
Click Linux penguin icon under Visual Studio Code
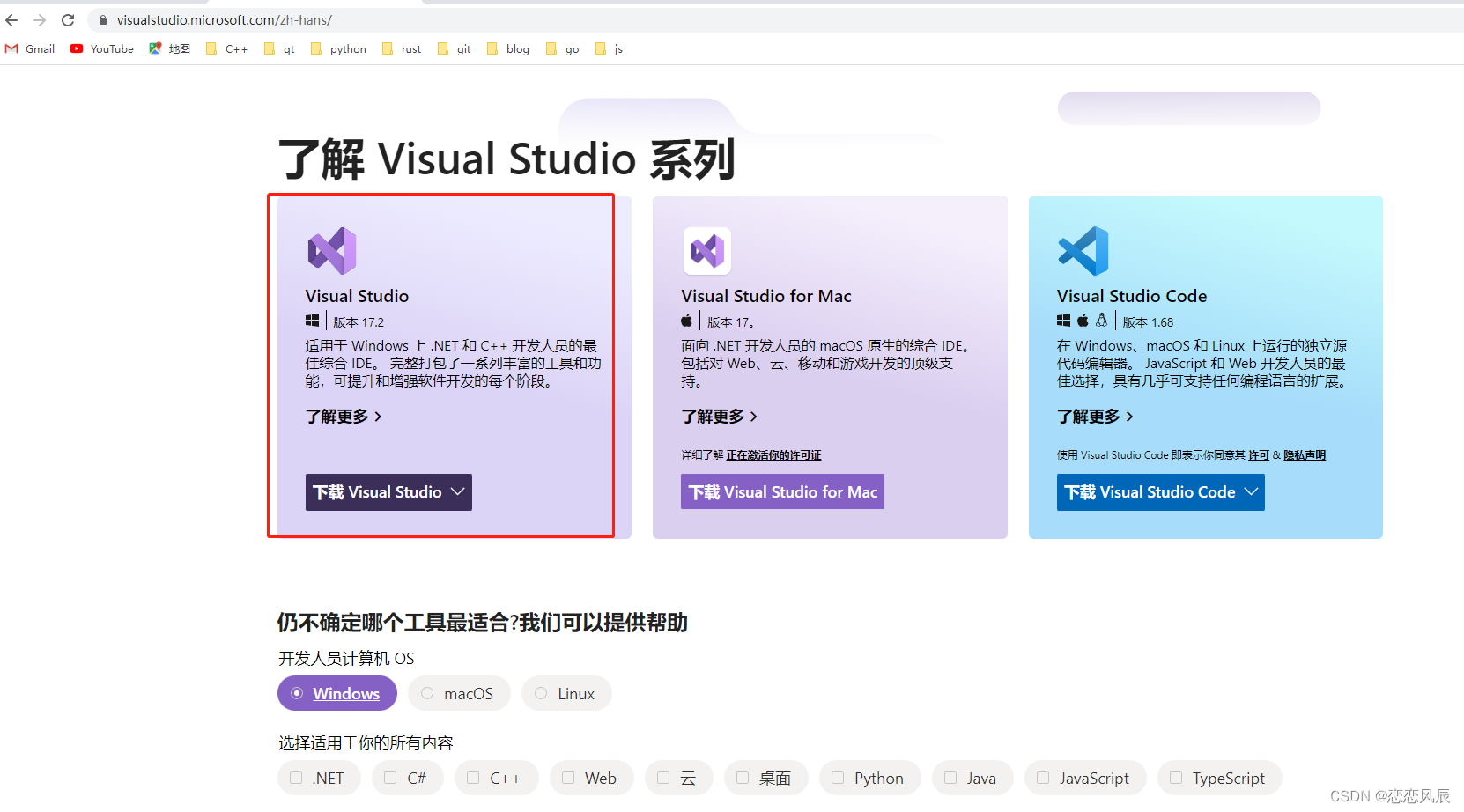point(1101,321)
